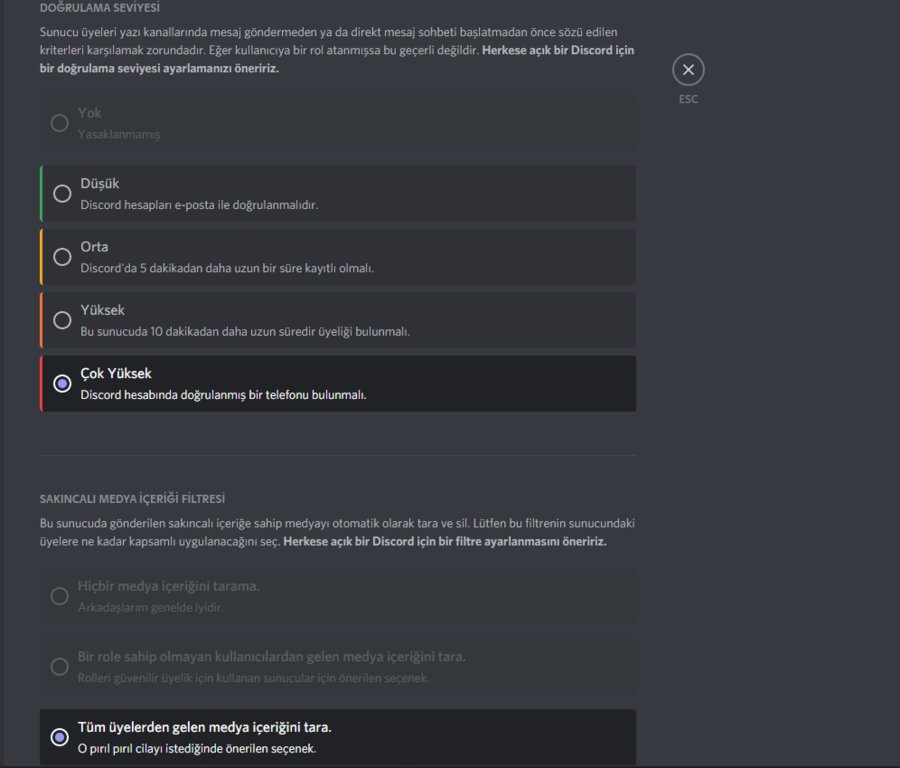The image size is (900, 768).
Task: Select 'Hiçbir medya içeriğini tarama' radio circle
Action: 60,596
